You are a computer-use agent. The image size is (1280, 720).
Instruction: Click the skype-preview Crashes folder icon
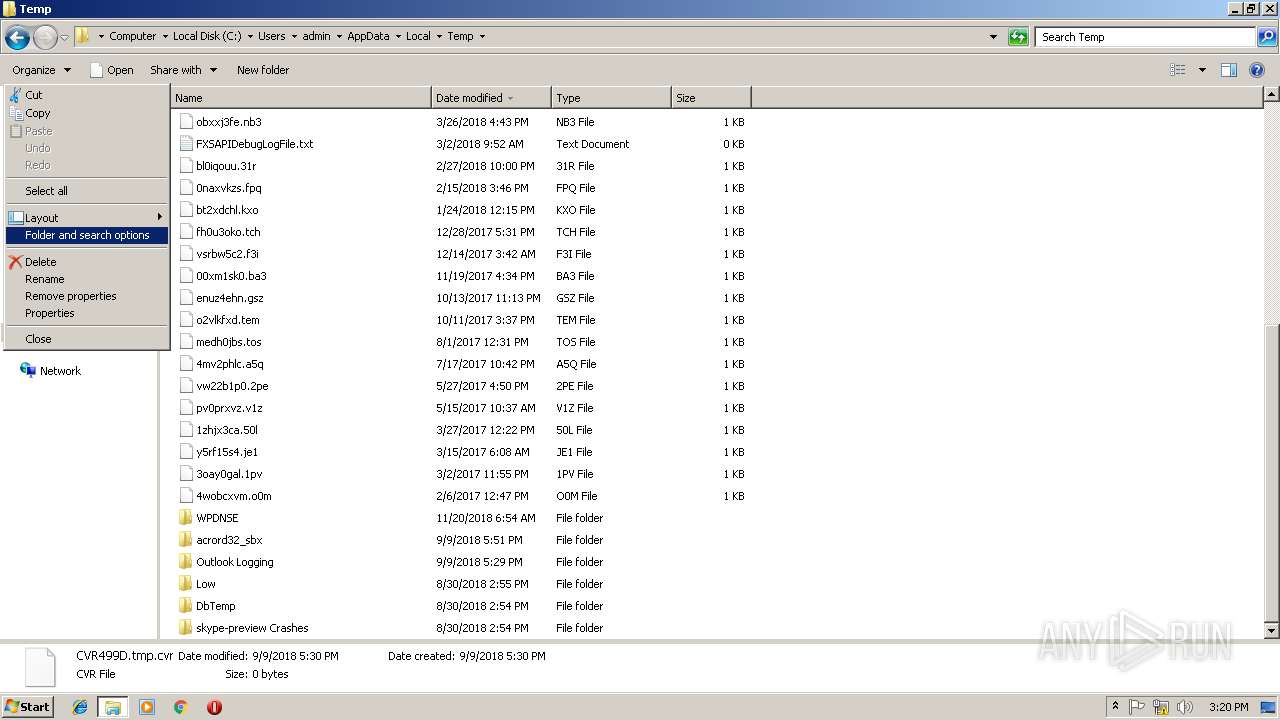185,628
